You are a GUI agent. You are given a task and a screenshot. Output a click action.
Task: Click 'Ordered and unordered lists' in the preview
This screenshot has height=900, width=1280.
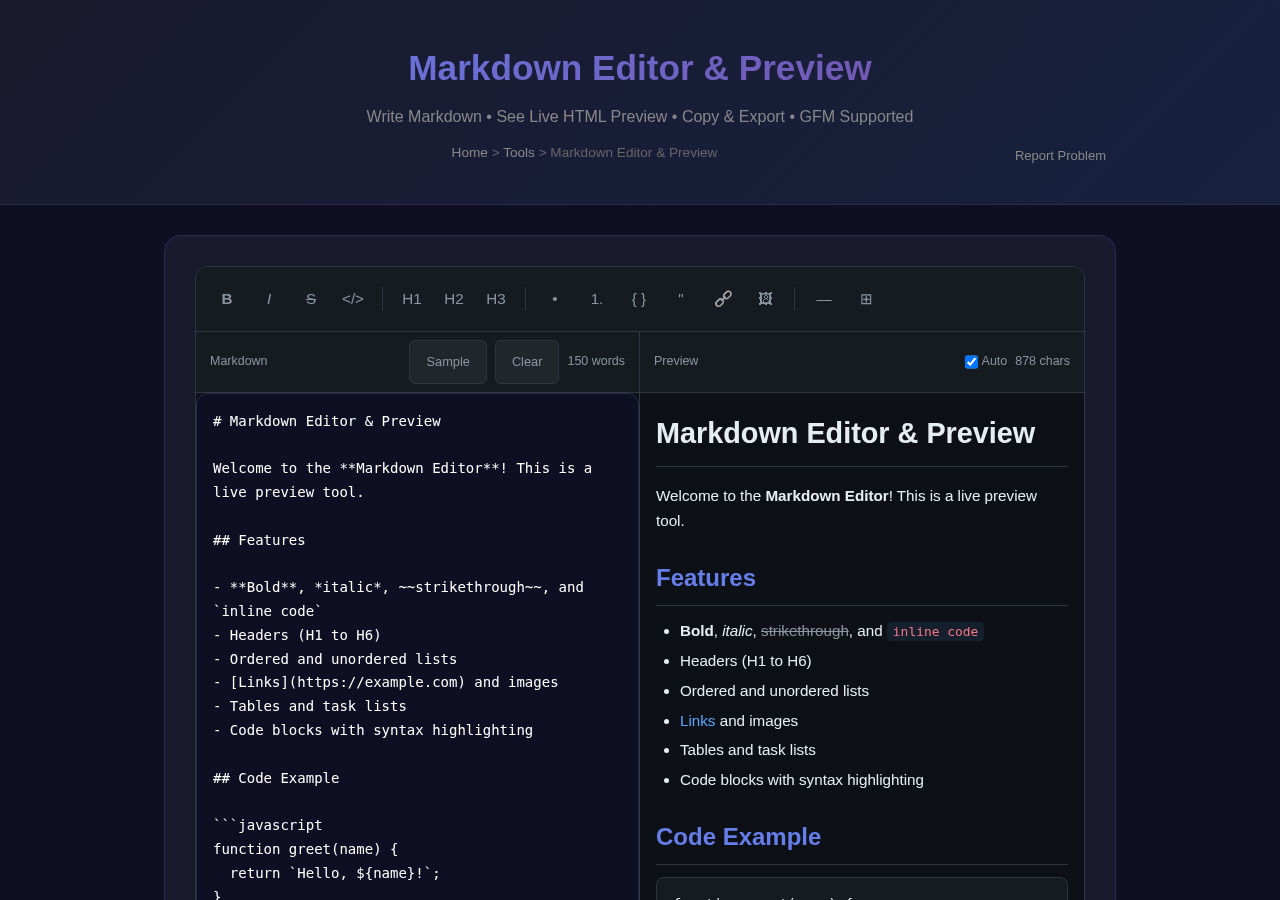pyautogui.click(x=774, y=691)
